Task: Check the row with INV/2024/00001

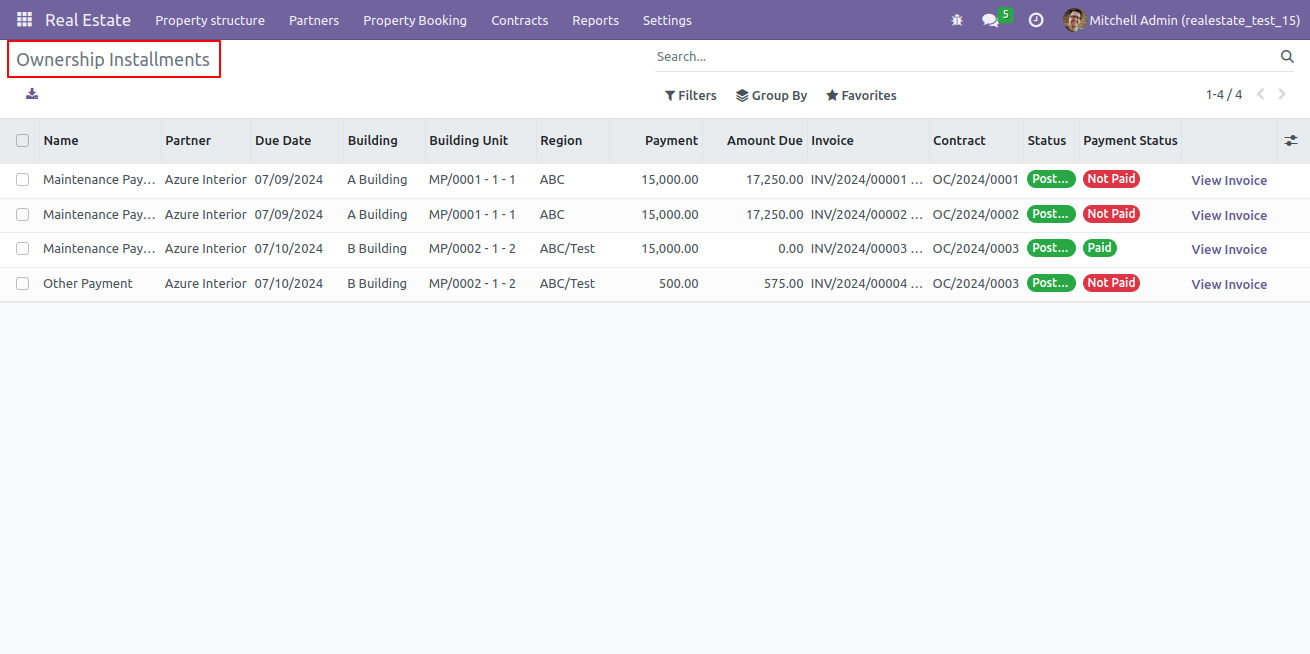Action: click(x=22, y=180)
